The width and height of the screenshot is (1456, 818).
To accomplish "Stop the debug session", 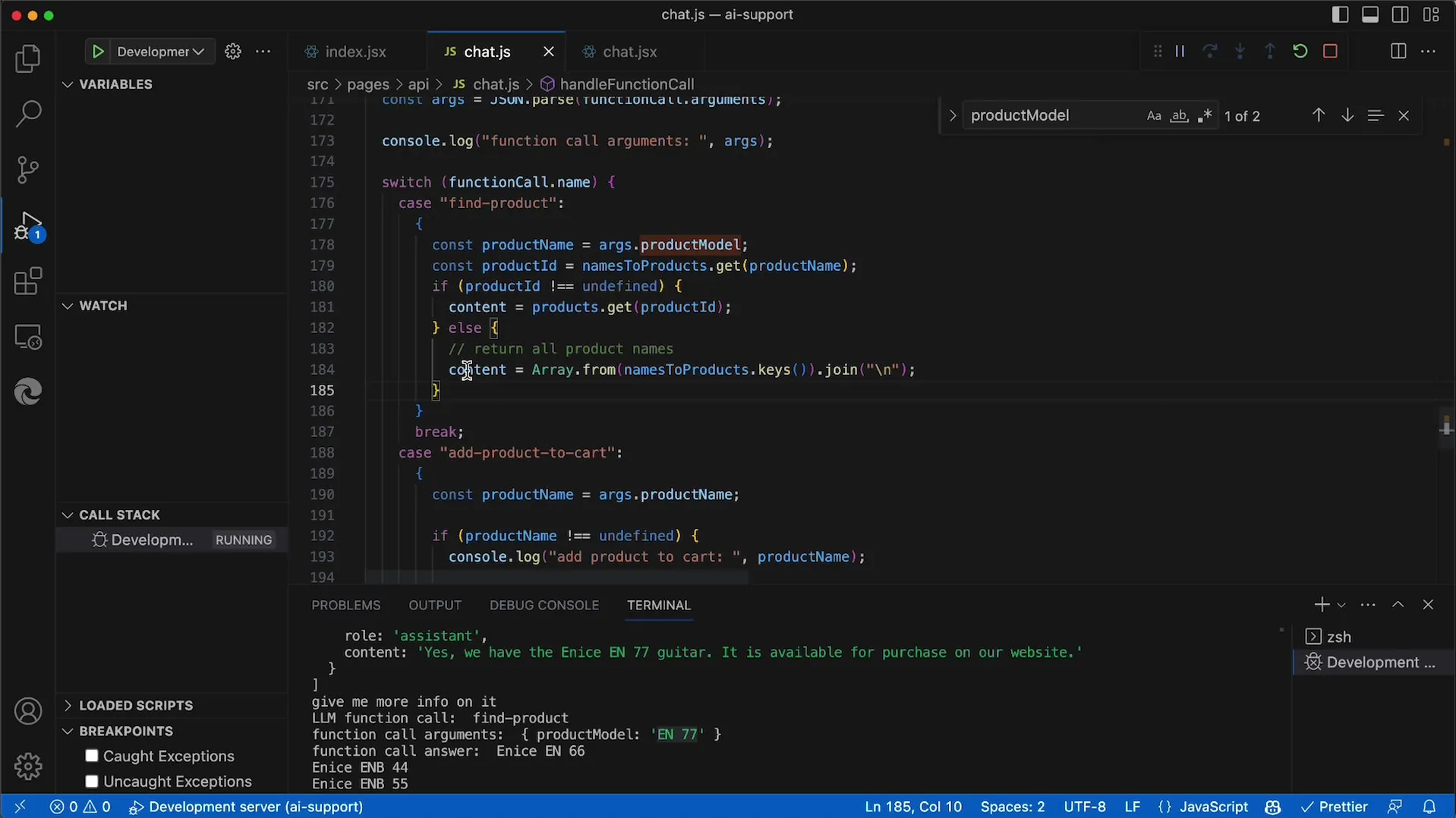I will 1330,52.
